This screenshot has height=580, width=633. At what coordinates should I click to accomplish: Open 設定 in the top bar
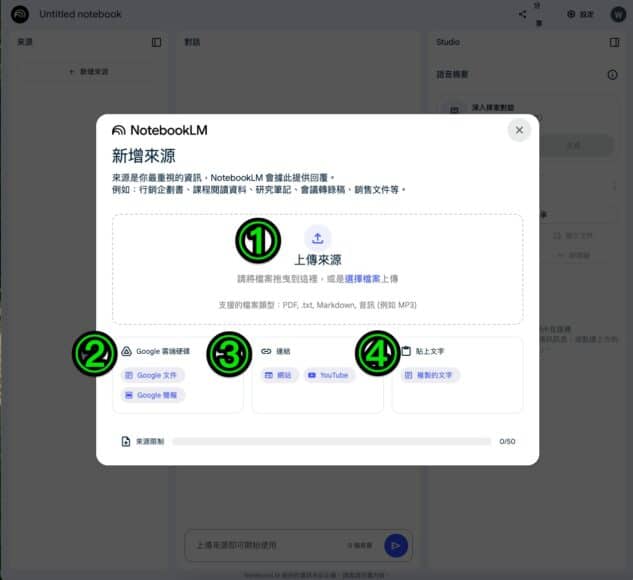click(578, 14)
